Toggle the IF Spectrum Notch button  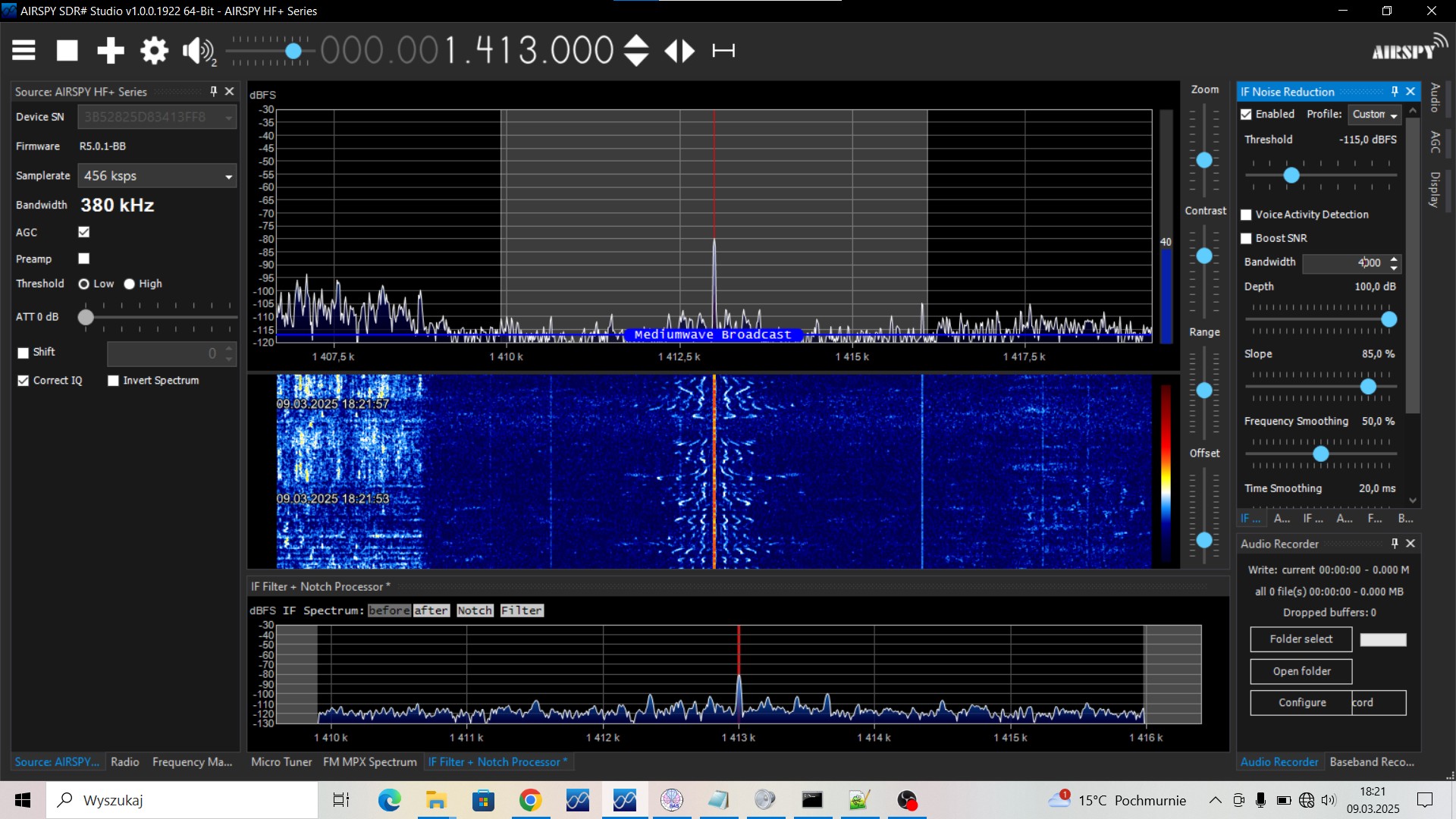pyautogui.click(x=475, y=610)
